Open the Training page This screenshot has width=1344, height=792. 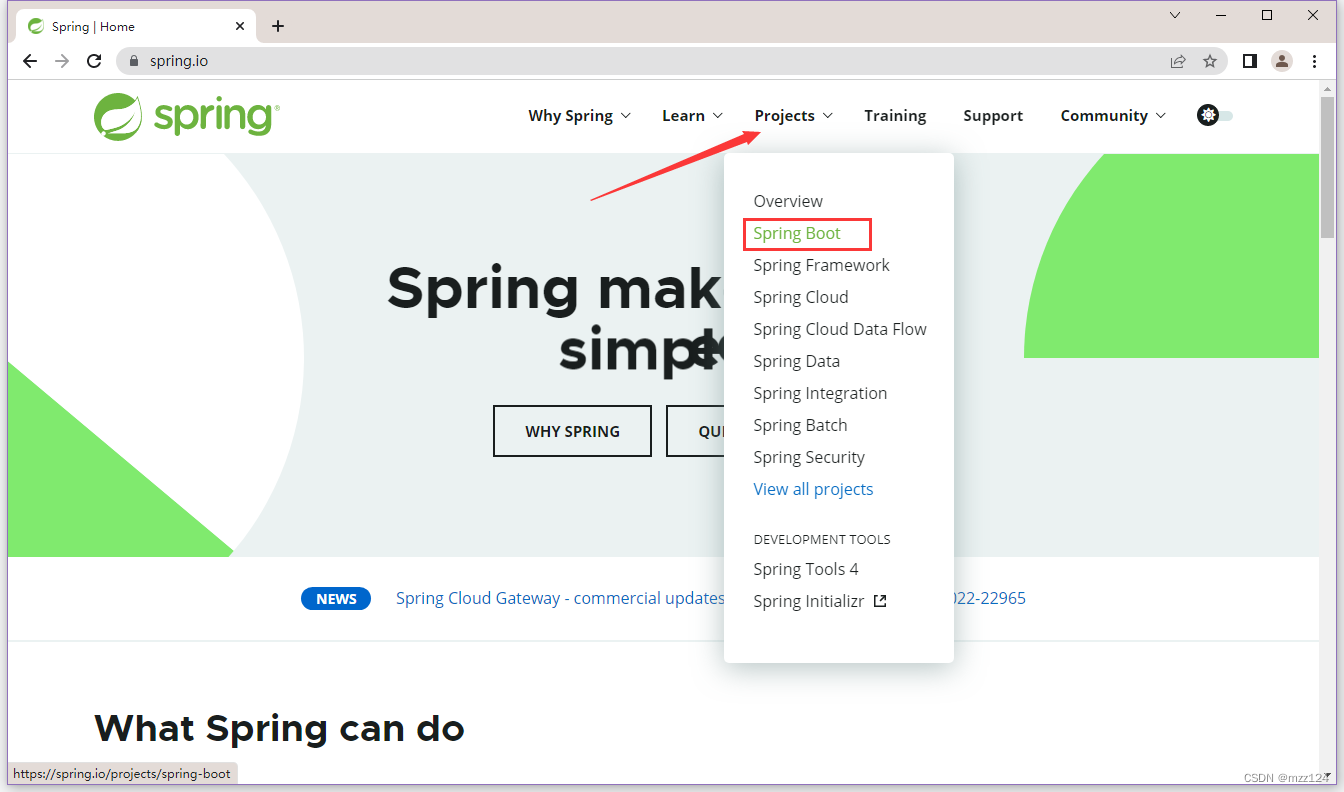[x=895, y=116]
